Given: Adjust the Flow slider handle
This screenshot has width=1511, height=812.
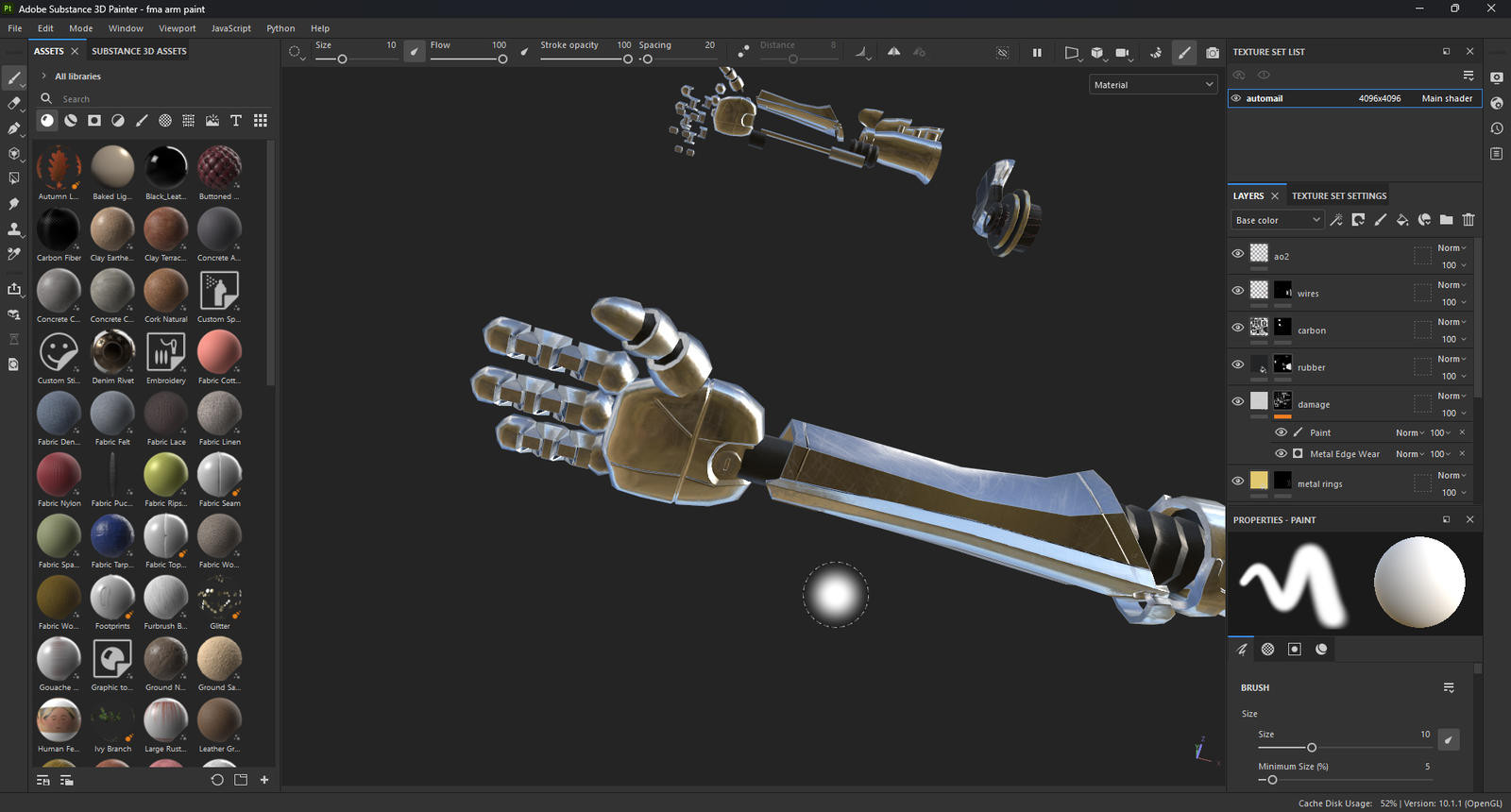Looking at the screenshot, I should coord(502,59).
